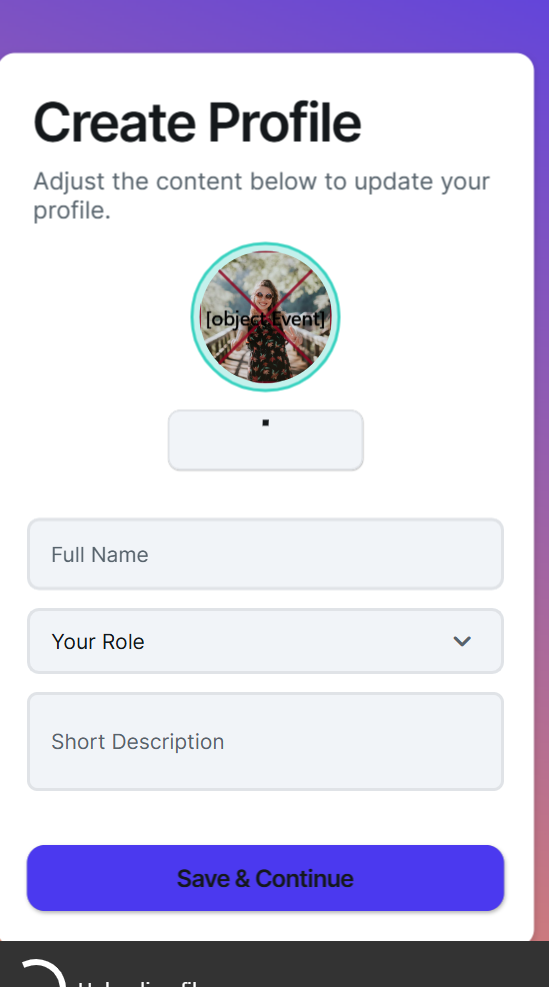Open the empty upload button below avatar
This screenshot has width=549, height=987.
266,440
